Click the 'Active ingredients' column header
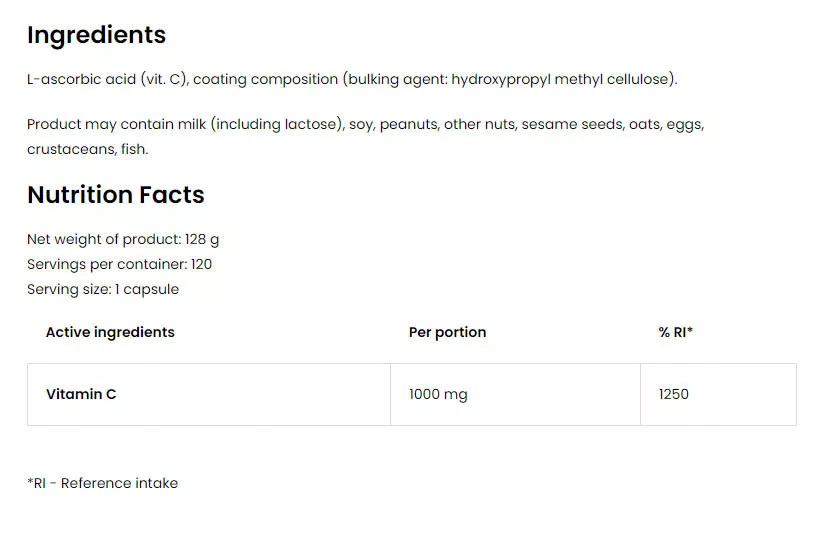Screen dimensions: 838x535 click(110, 332)
